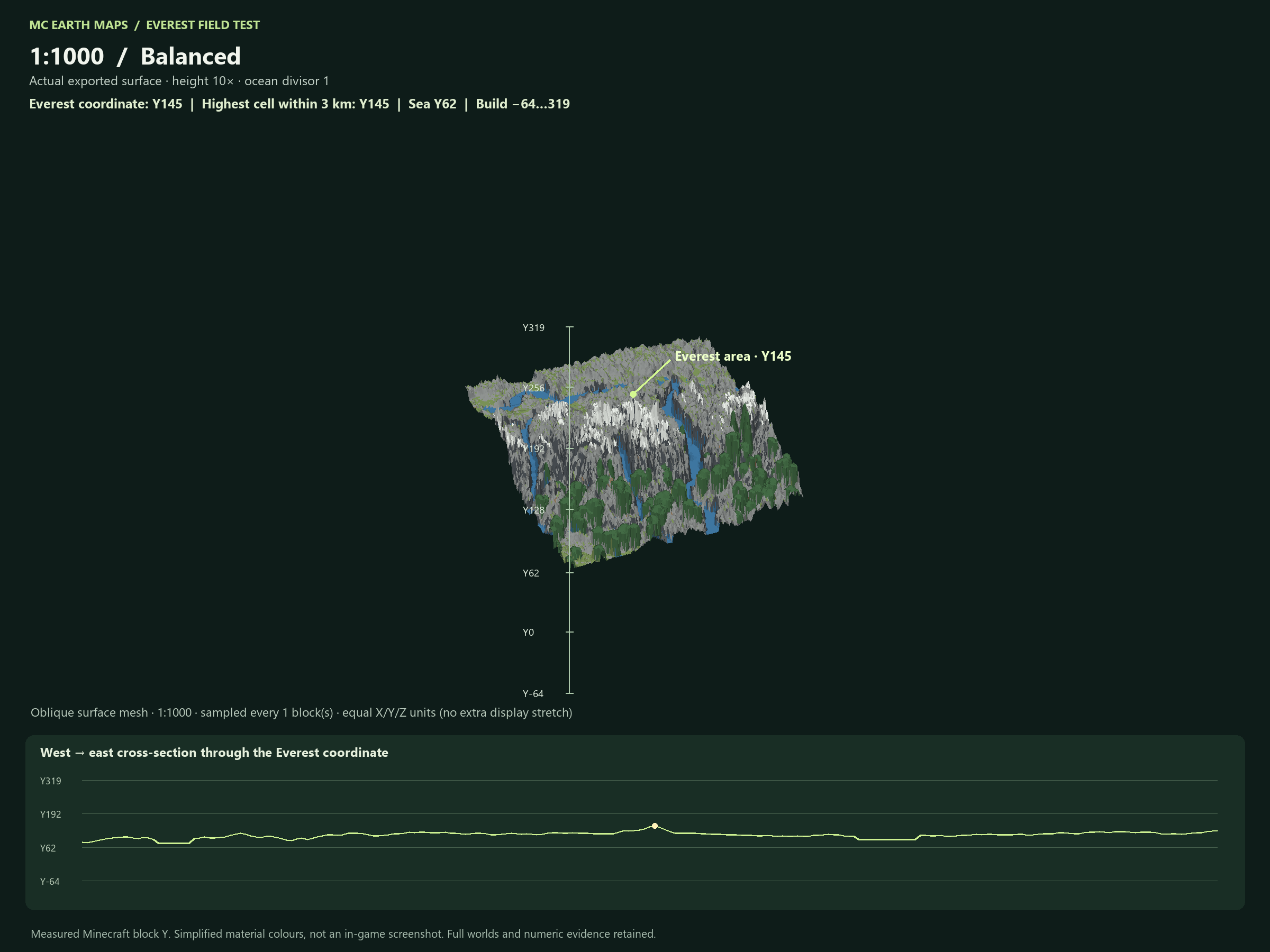The width and height of the screenshot is (1270, 952).
Task: Click the Y62 label on the 3D axis
Action: tap(531, 573)
